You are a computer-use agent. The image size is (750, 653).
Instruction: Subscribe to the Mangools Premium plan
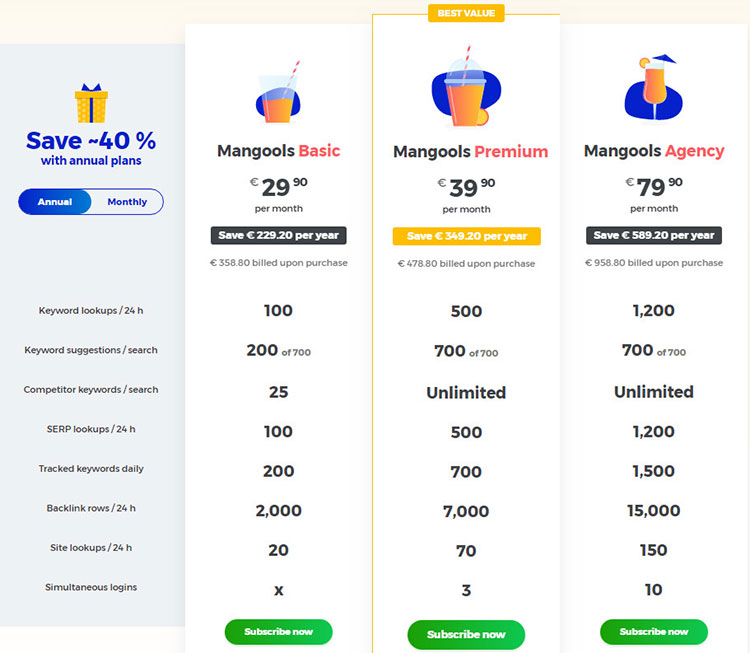466,634
